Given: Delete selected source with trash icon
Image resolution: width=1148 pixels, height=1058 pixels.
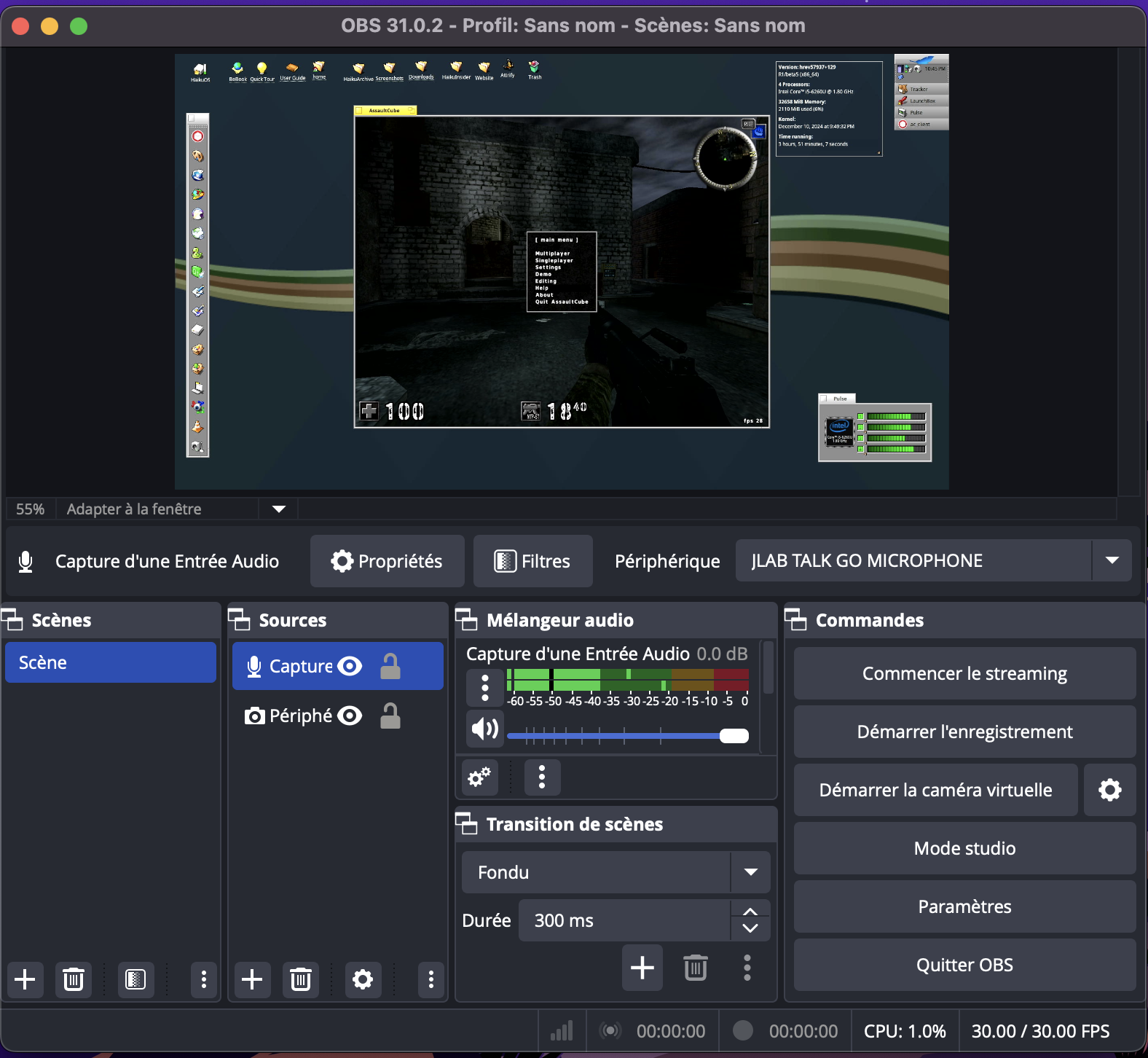Looking at the screenshot, I should [300, 979].
